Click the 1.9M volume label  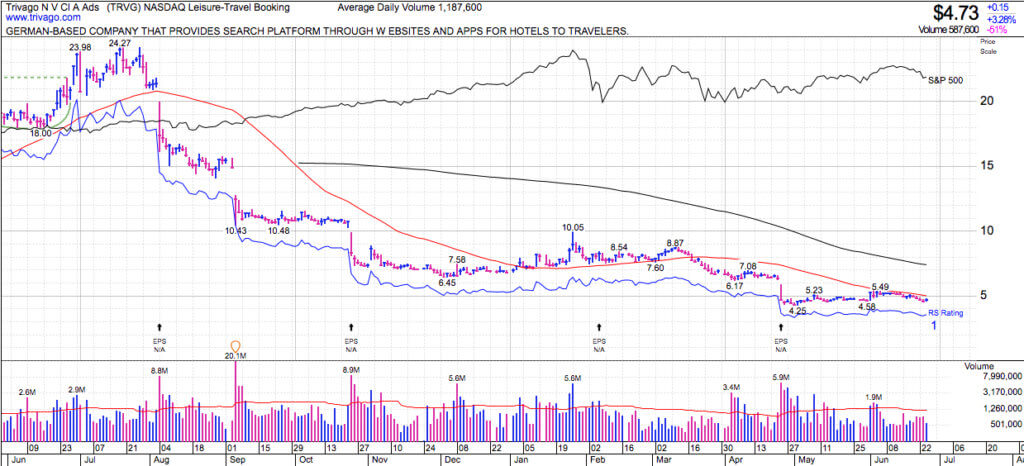pos(874,396)
